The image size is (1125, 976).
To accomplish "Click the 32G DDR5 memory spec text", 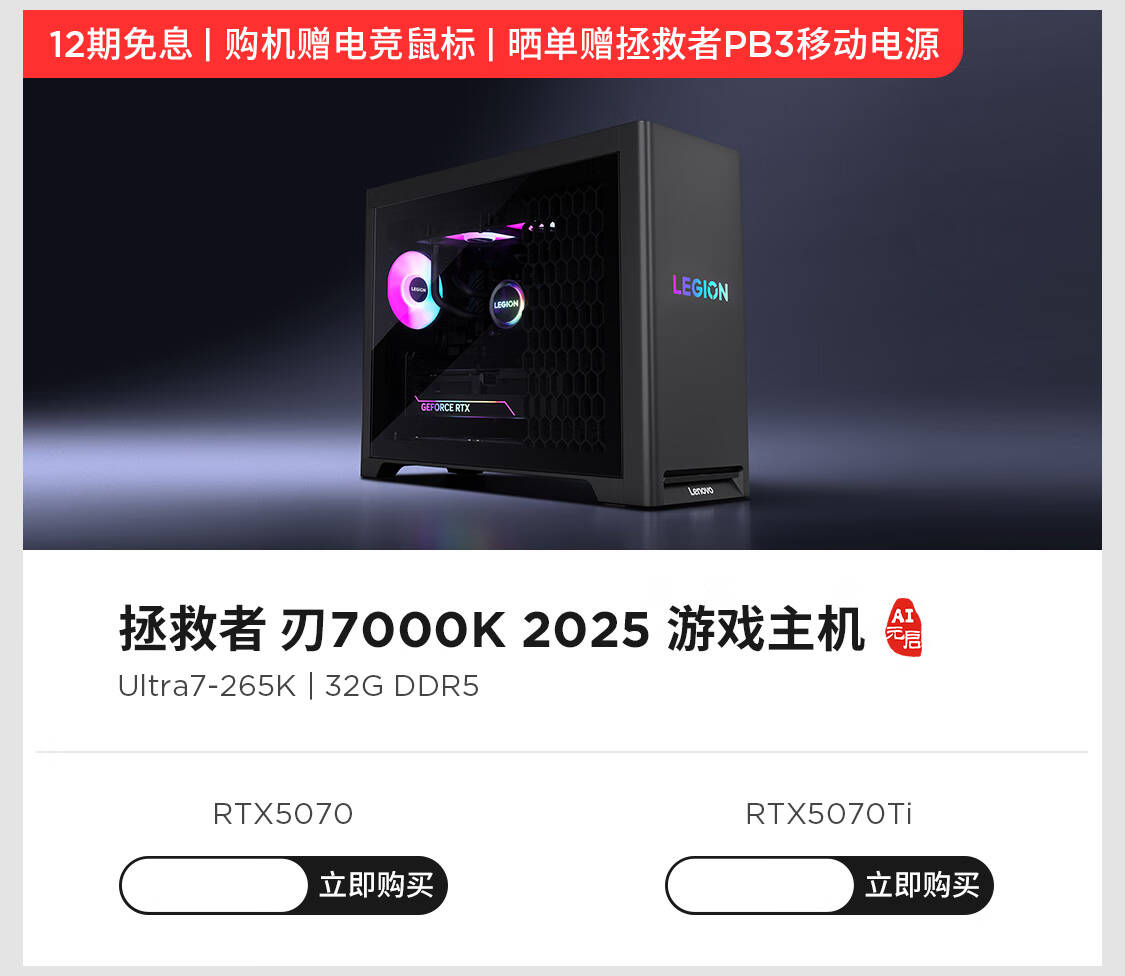I will pos(402,686).
